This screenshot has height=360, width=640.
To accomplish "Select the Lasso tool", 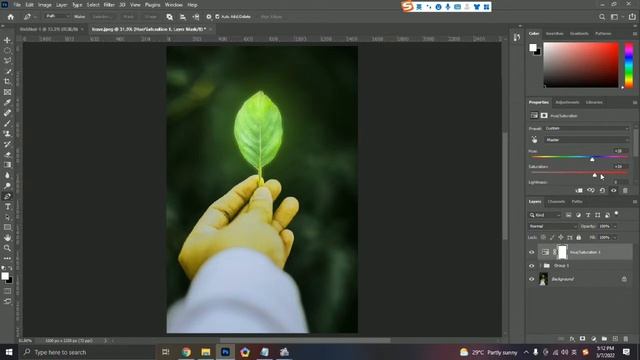I will pos(7,60).
